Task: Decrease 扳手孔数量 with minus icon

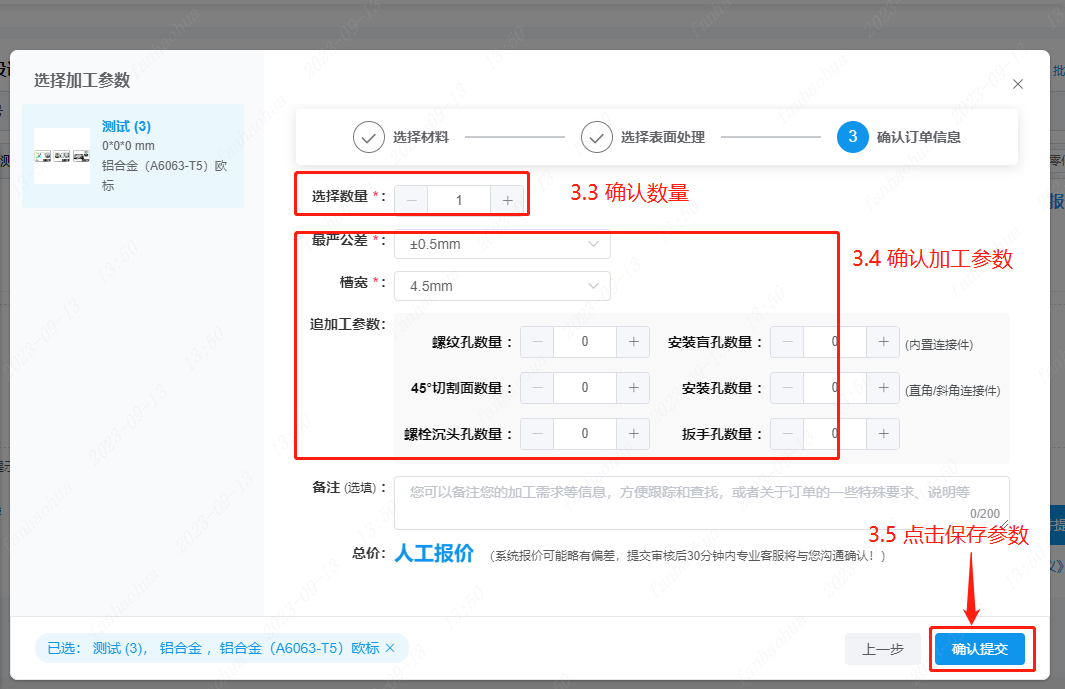Action: coord(787,434)
